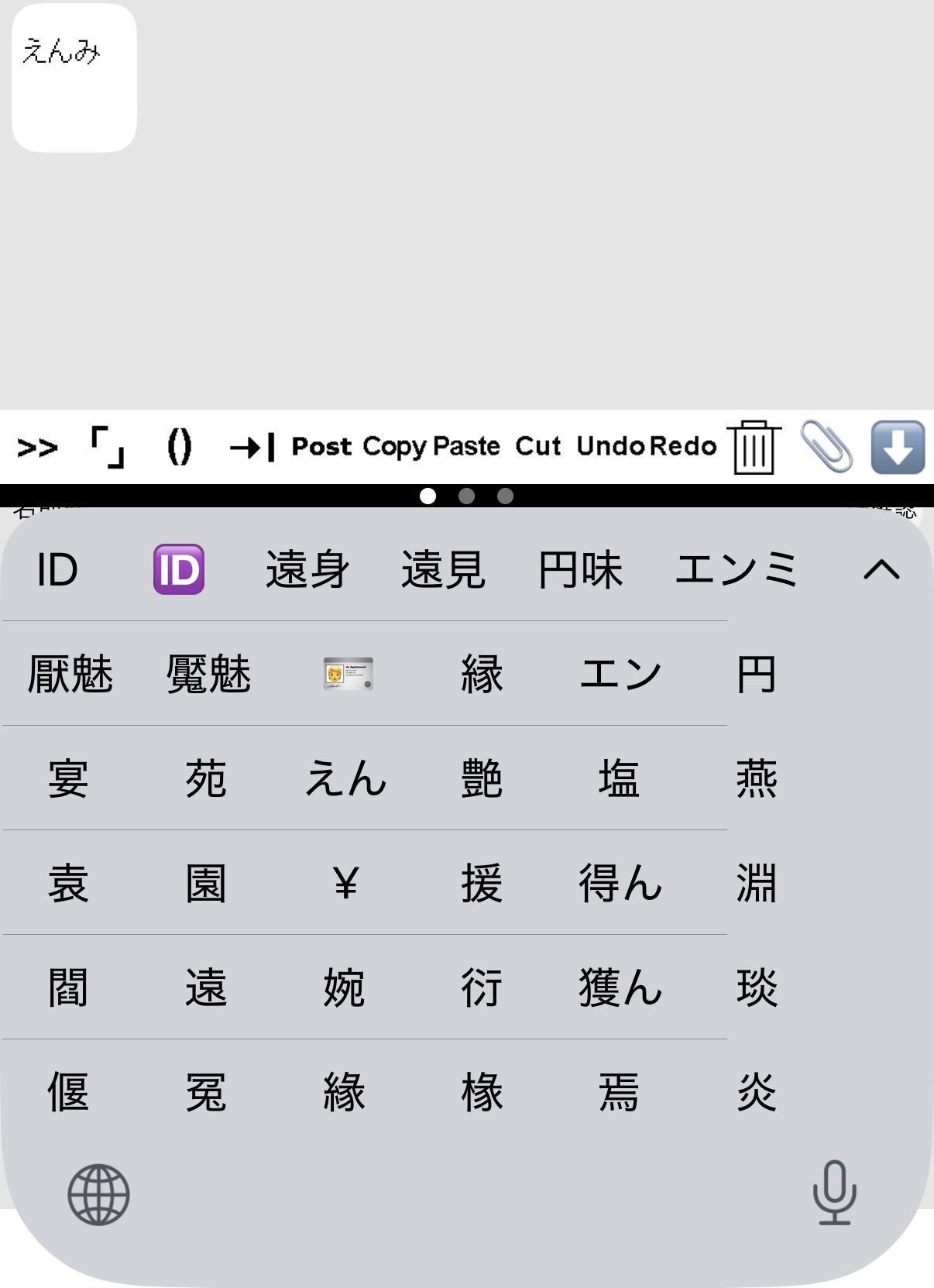Insert parentheses from the toolbar
The height and width of the screenshot is (1288, 934).
coord(179,447)
